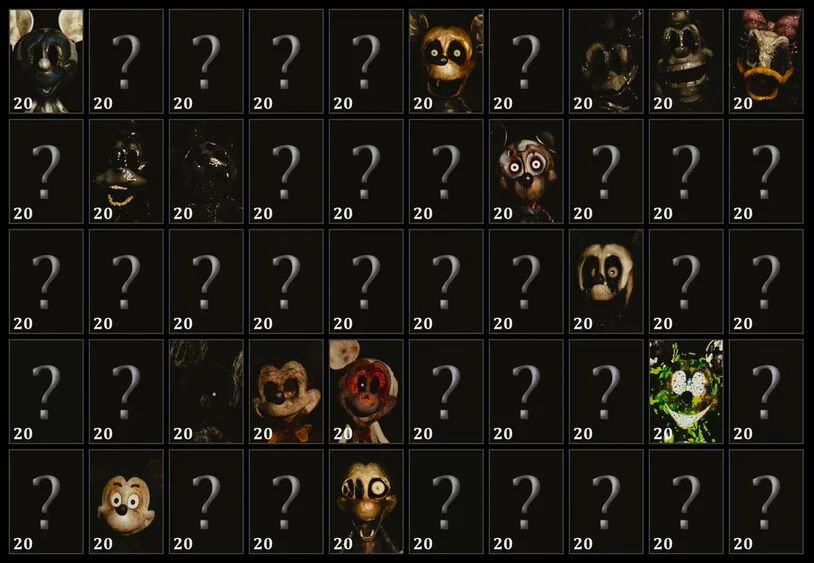Pick the cartoon Mickey with surprised eyes
This screenshot has width=814, height=563.
coord(126,501)
